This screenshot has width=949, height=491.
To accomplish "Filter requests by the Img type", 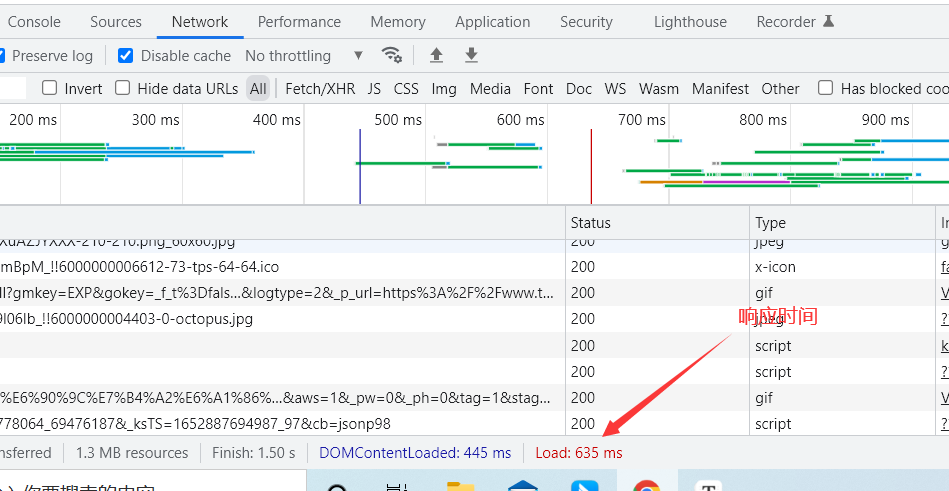I will click(x=444, y=88).
